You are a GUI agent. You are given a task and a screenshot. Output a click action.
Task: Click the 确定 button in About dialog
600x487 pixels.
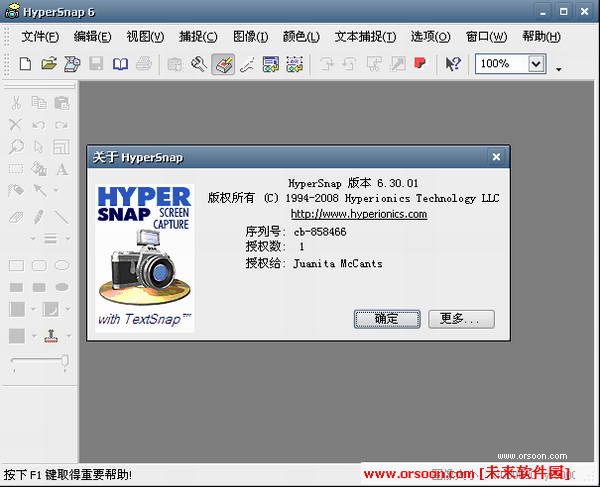tap(387, 319)
